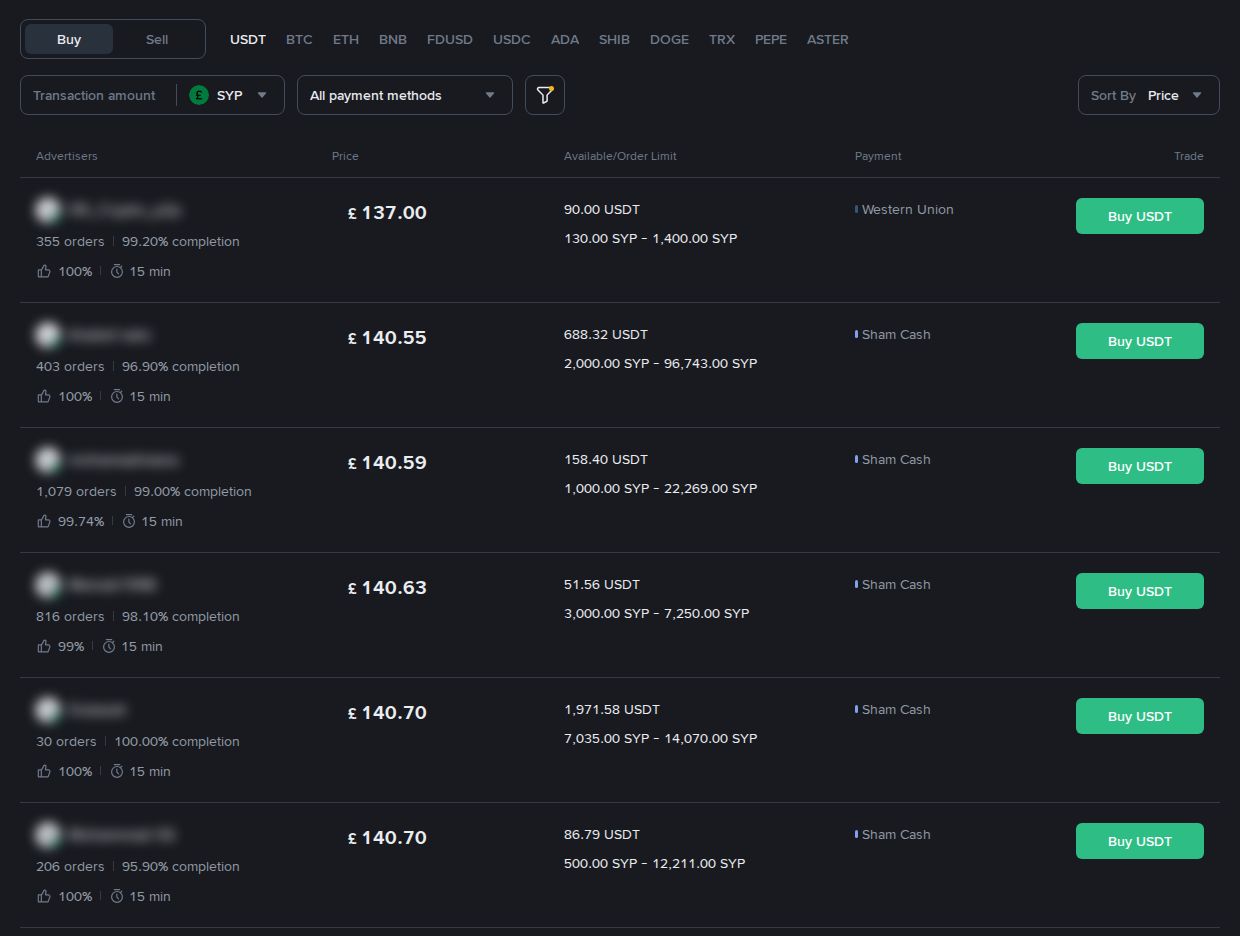Expand All payment methods dropdown
The width and height of the screenshot is (1240, 936).
point(405,95)
